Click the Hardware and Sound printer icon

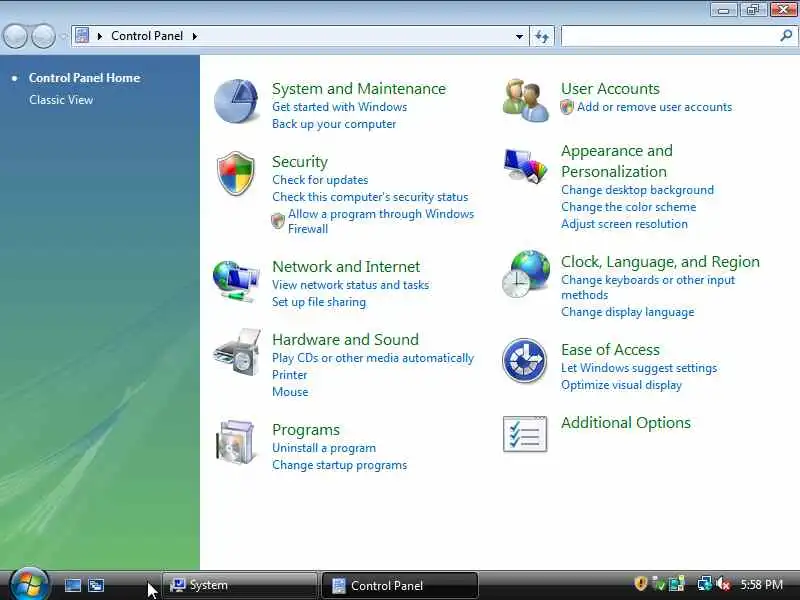[x=238, y=352]
